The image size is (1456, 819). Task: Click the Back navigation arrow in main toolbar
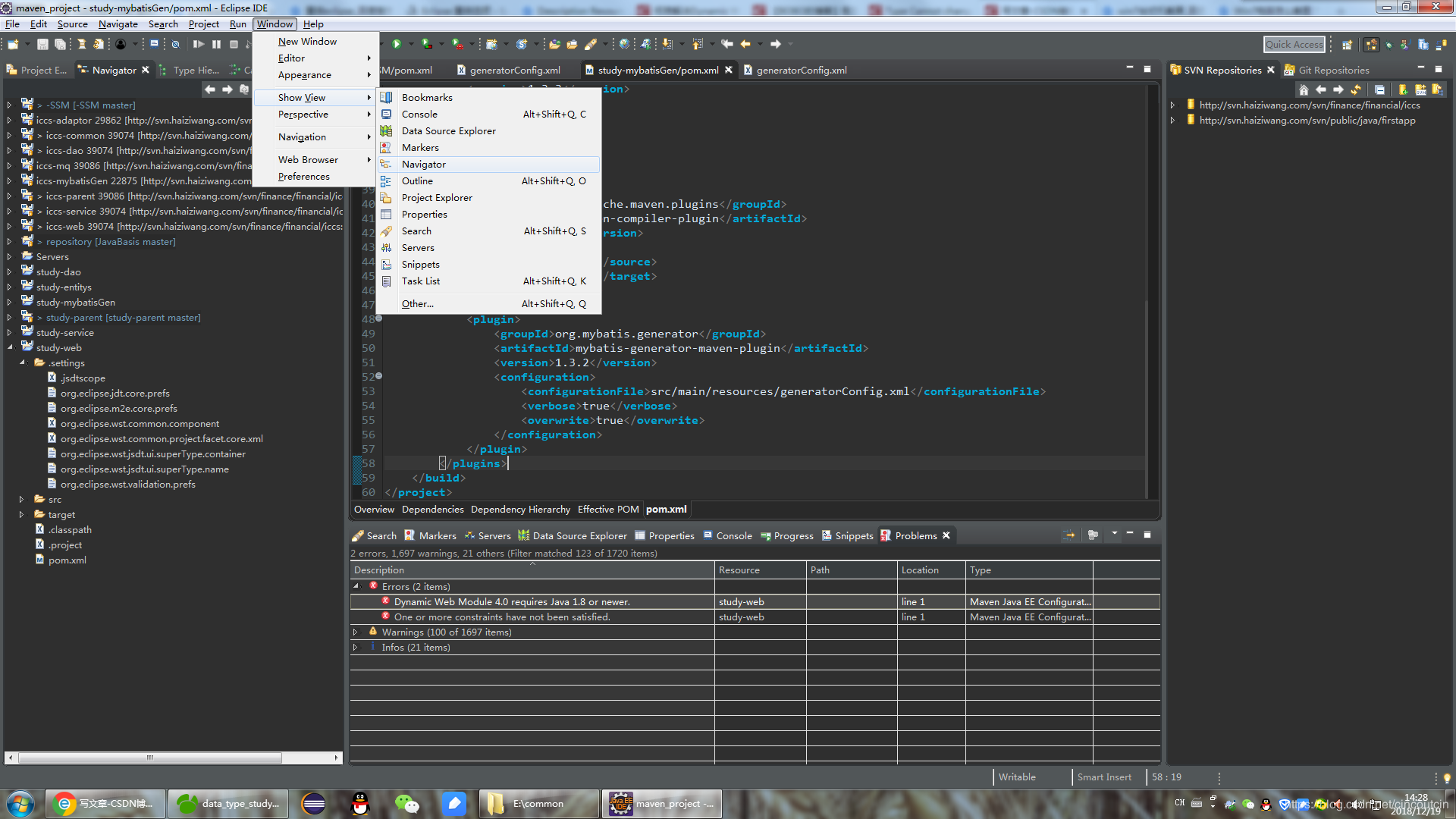tap(745, 44)
